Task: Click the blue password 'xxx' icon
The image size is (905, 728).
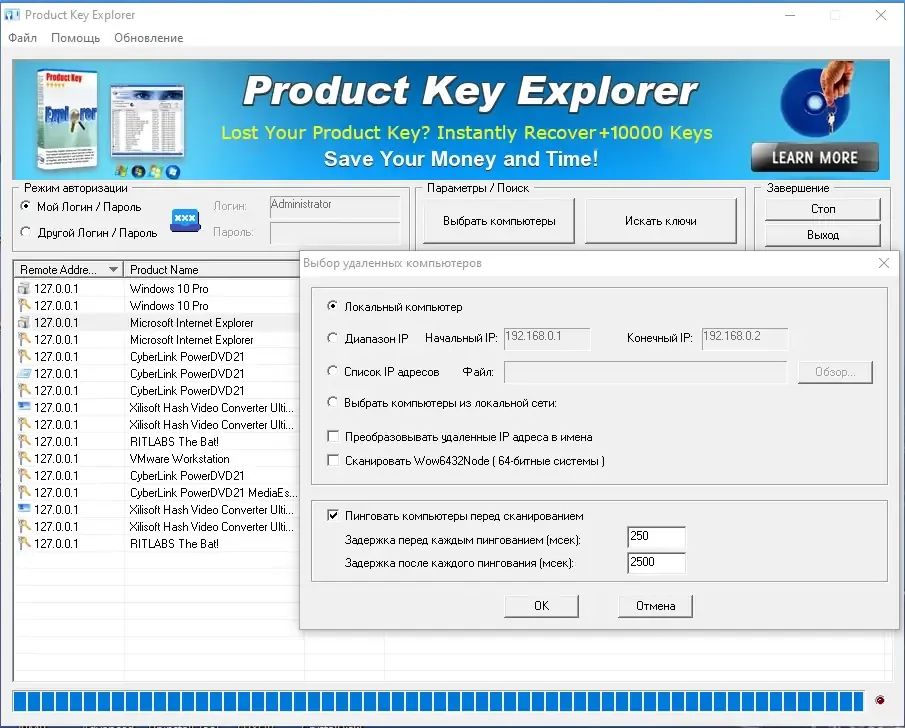Action: 185,219
